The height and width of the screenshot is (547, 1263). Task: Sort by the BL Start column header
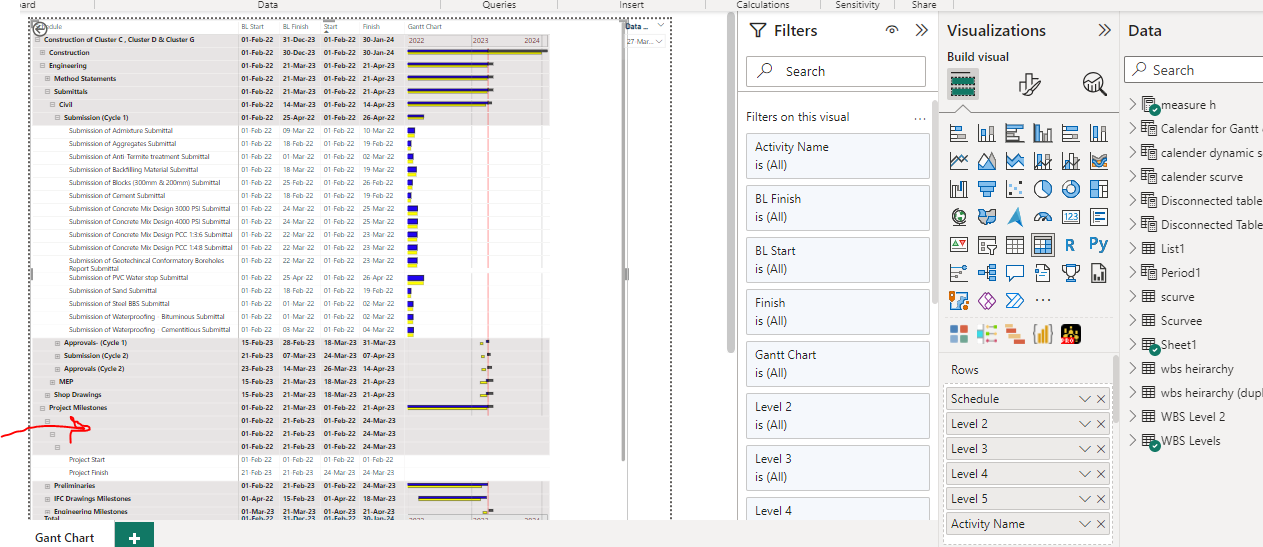252,27
